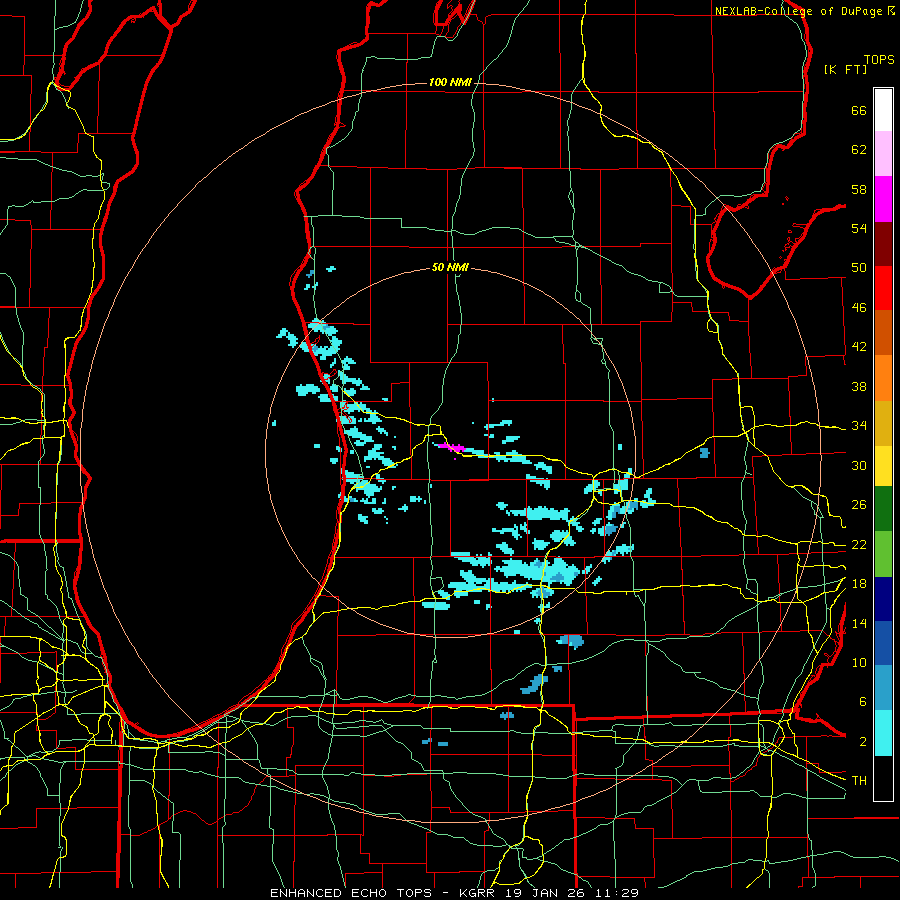Screen dimensions: 900x900
Task: Click the bright red 50 kft swatch
Action: pyautogui.click(x=883, y=288)
